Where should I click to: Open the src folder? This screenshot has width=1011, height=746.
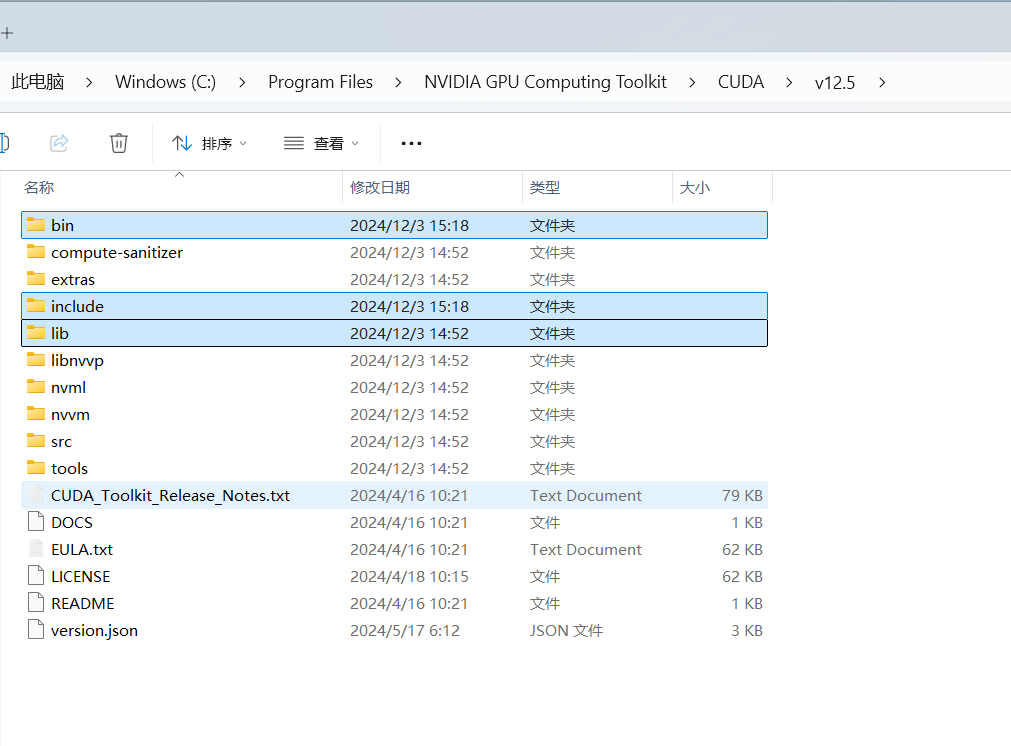(61, 441)
